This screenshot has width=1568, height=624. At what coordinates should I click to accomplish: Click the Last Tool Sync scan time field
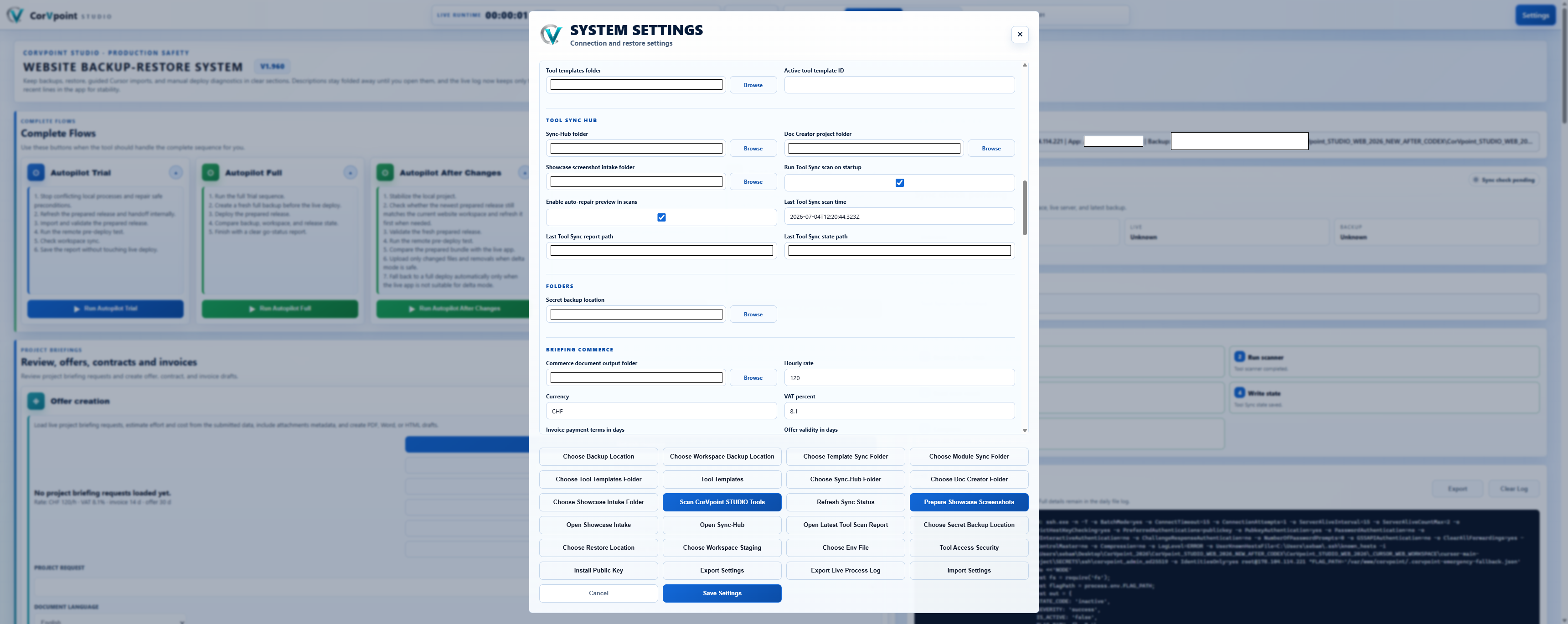[x=899, y=217]
